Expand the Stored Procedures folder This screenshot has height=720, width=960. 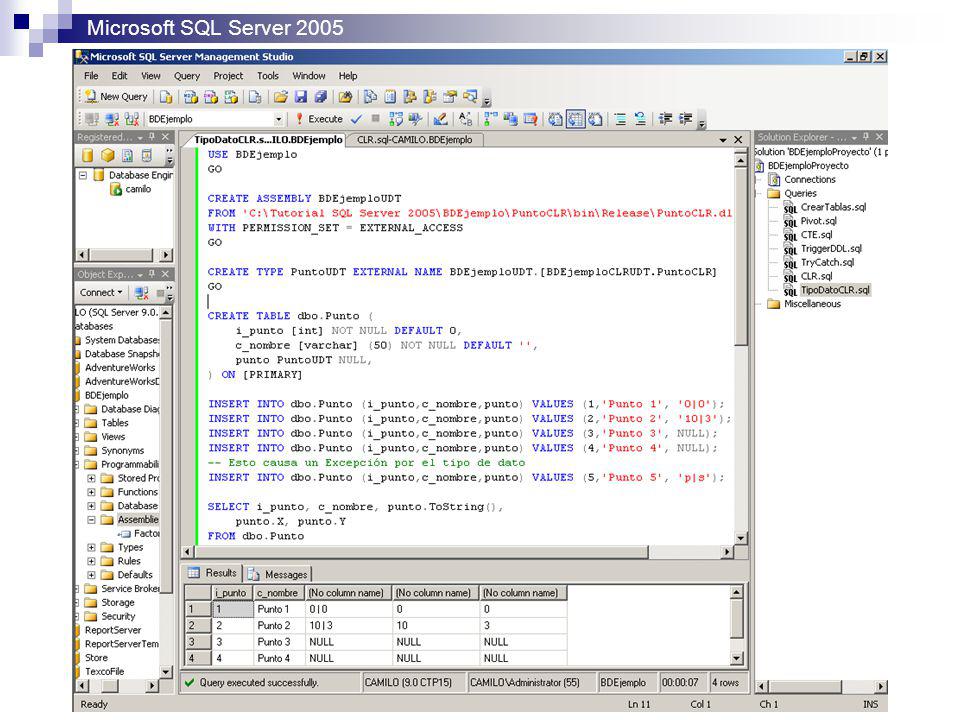[x=91, y=478]
